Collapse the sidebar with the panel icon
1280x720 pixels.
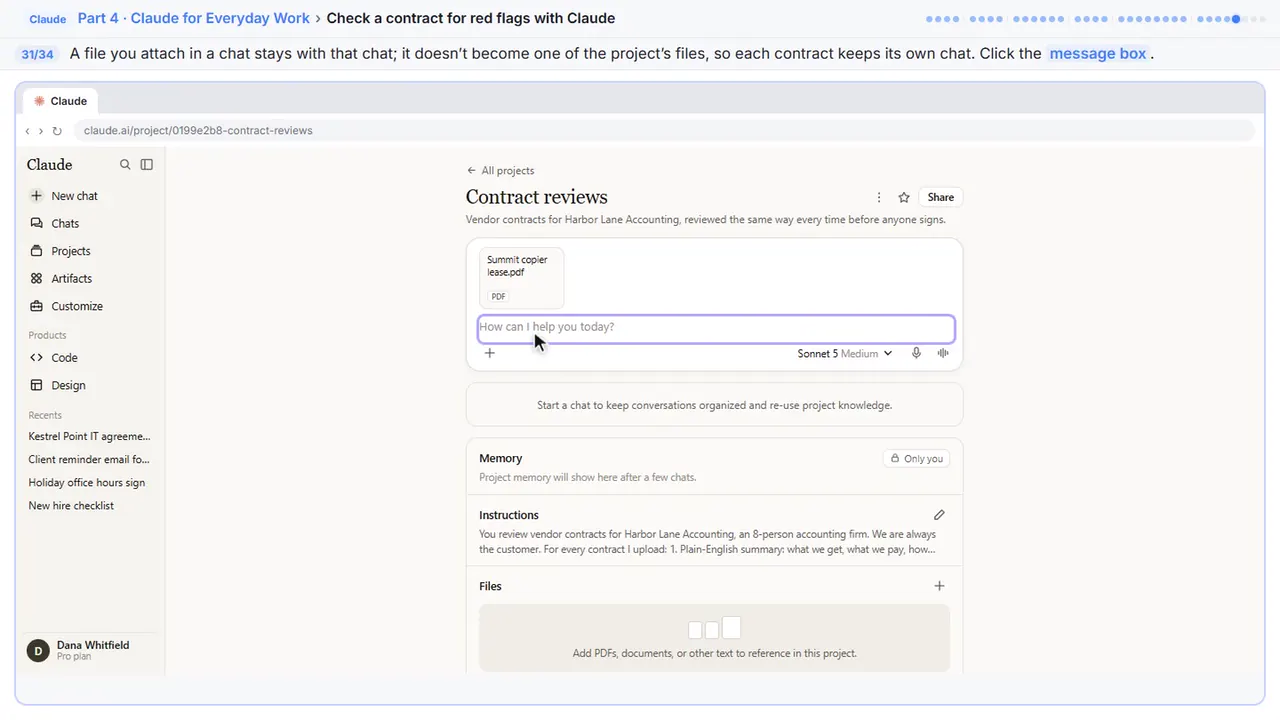point(147,165)
